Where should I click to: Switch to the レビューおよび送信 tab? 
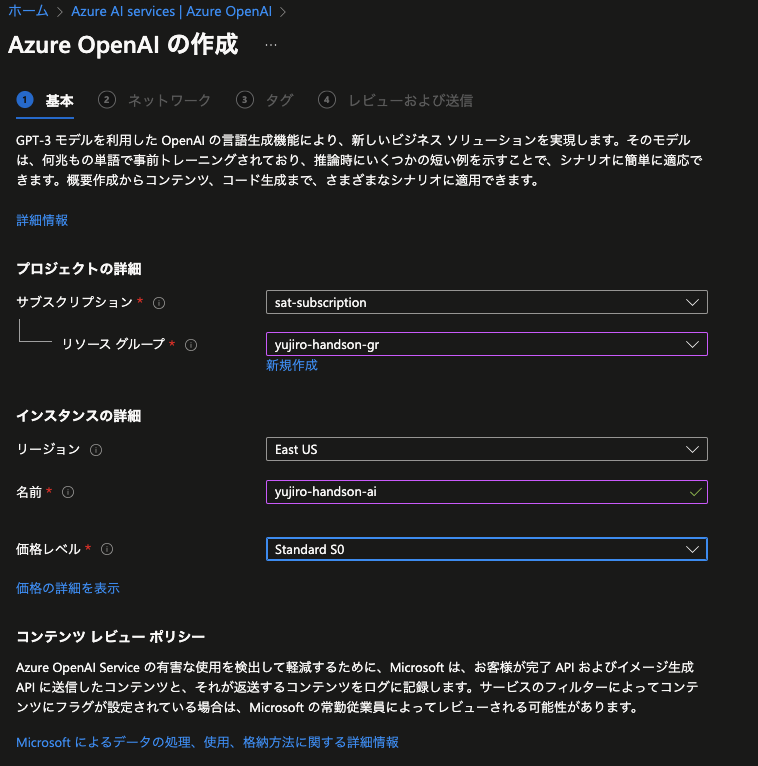(396, 101)
